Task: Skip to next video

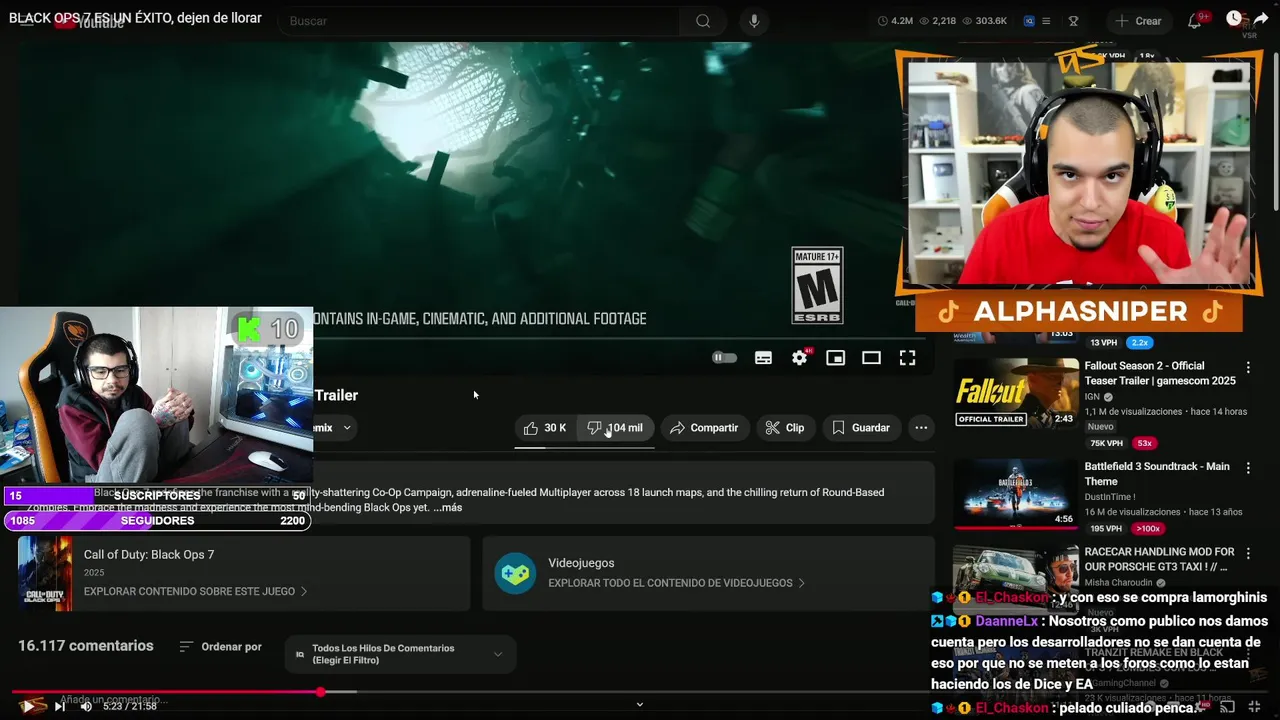Action: pos(60,706)
